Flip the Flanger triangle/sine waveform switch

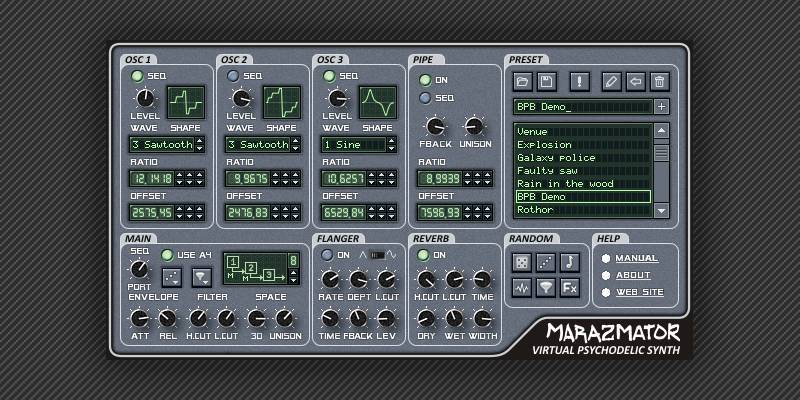click(378, 254)
